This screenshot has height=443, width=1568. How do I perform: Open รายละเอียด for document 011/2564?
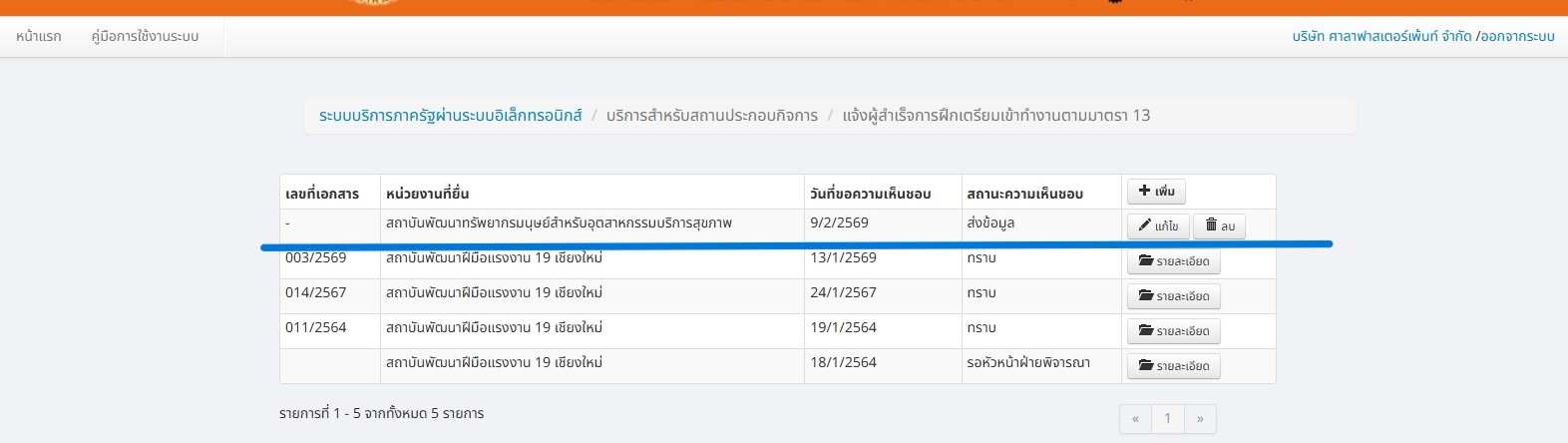[1173, 331]
